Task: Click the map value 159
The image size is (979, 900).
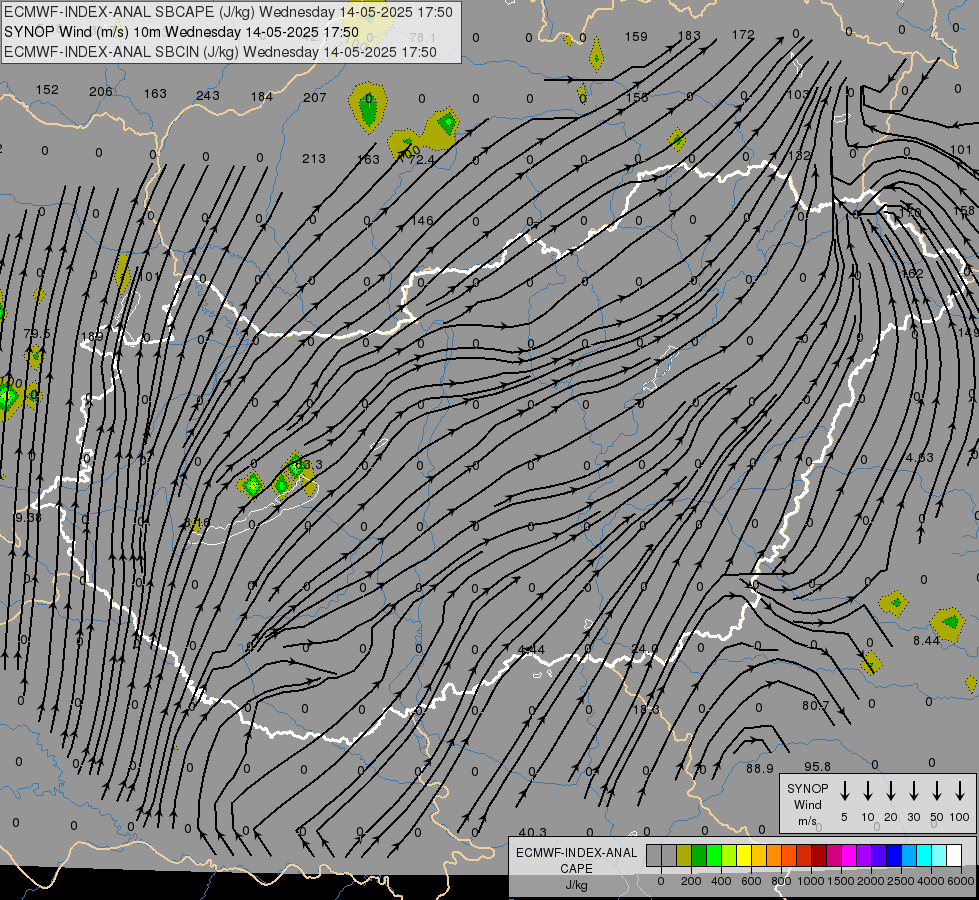Action: pos(636,37)
